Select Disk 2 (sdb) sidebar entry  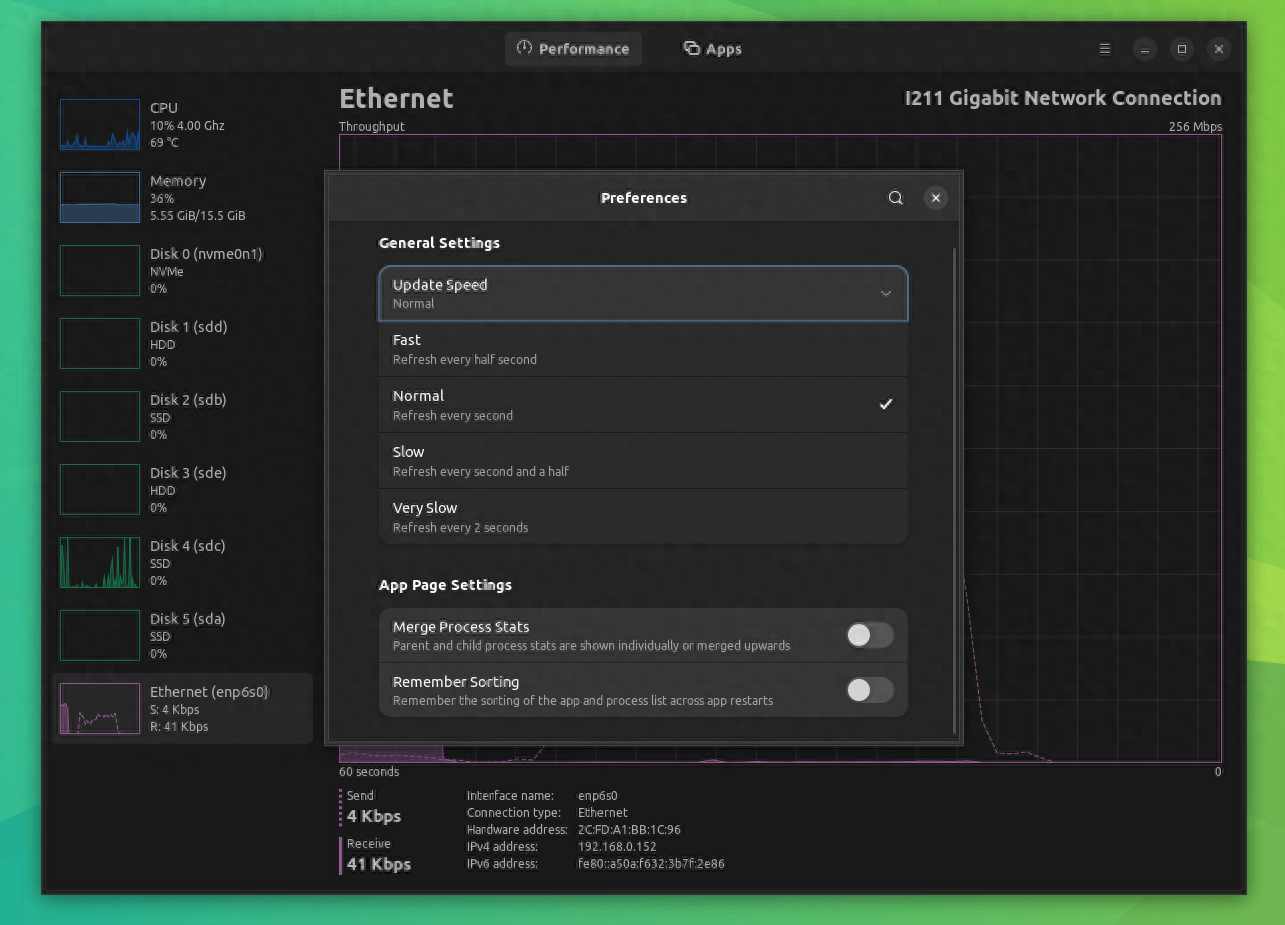coord(182,416)
